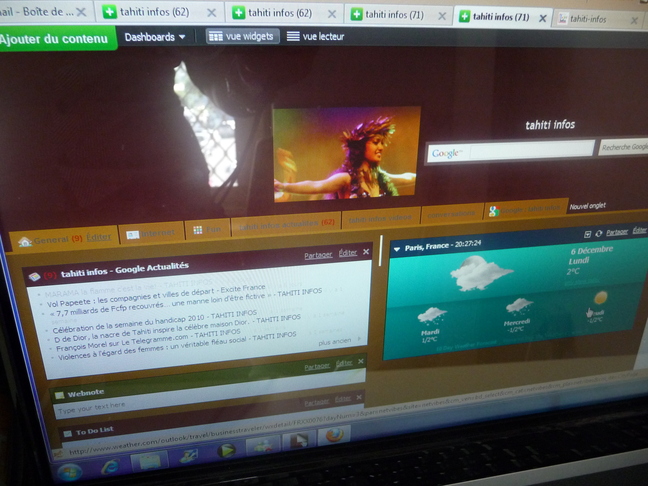Collapse the Paris, France weather widget
The image size is (648, 486).
click(x=397, y=248)
